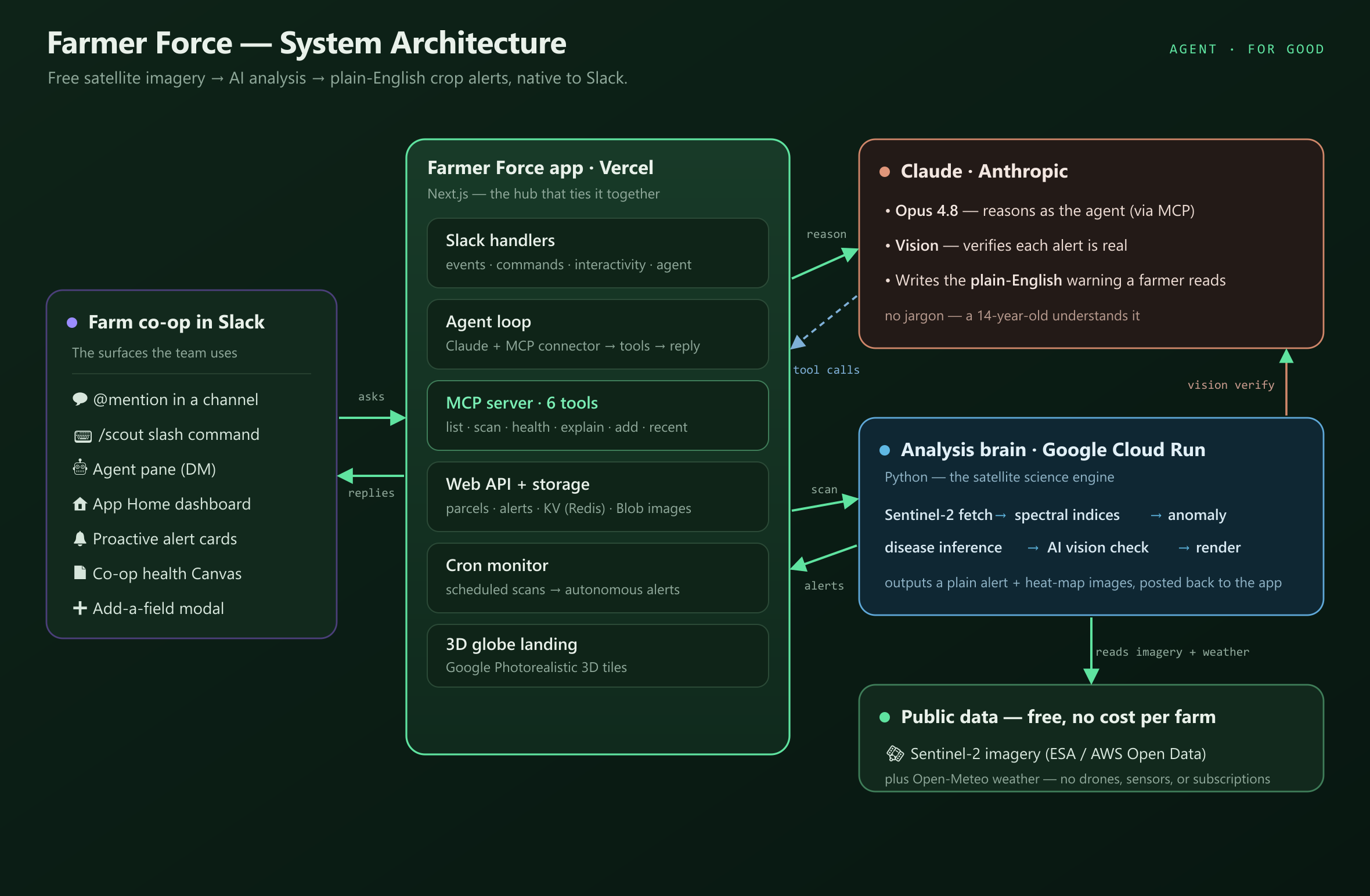Open the 3D globe landing card
The image size is (1370, 896).
[x=598, y=656]
